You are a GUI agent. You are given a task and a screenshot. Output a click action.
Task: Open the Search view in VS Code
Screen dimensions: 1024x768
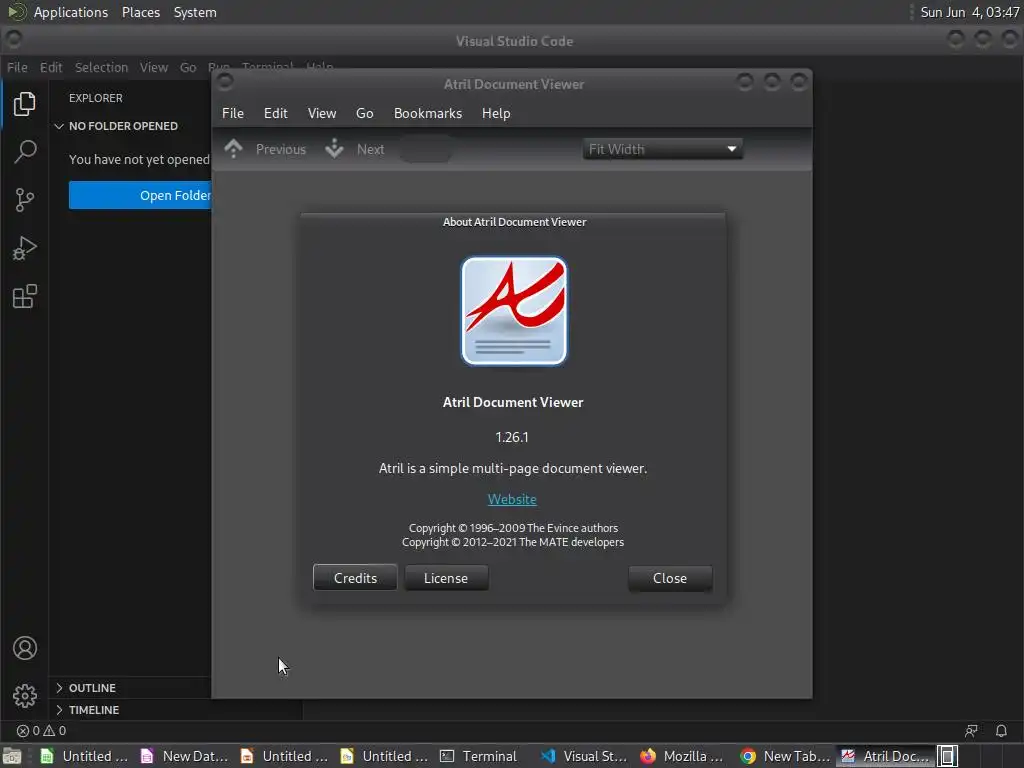click(x=25, y=152)
